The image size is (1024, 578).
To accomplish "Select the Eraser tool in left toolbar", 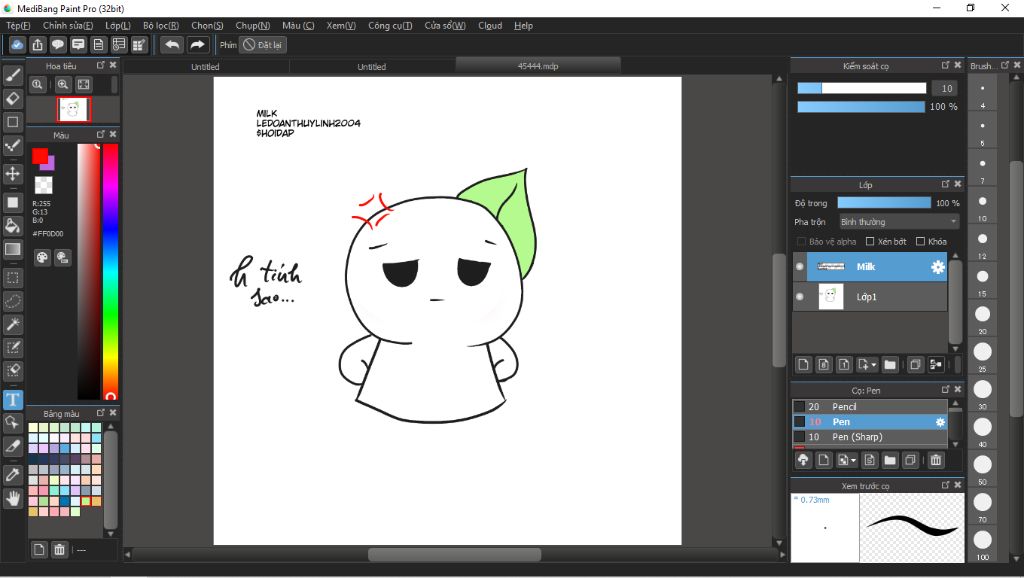I will click(13, 98).
